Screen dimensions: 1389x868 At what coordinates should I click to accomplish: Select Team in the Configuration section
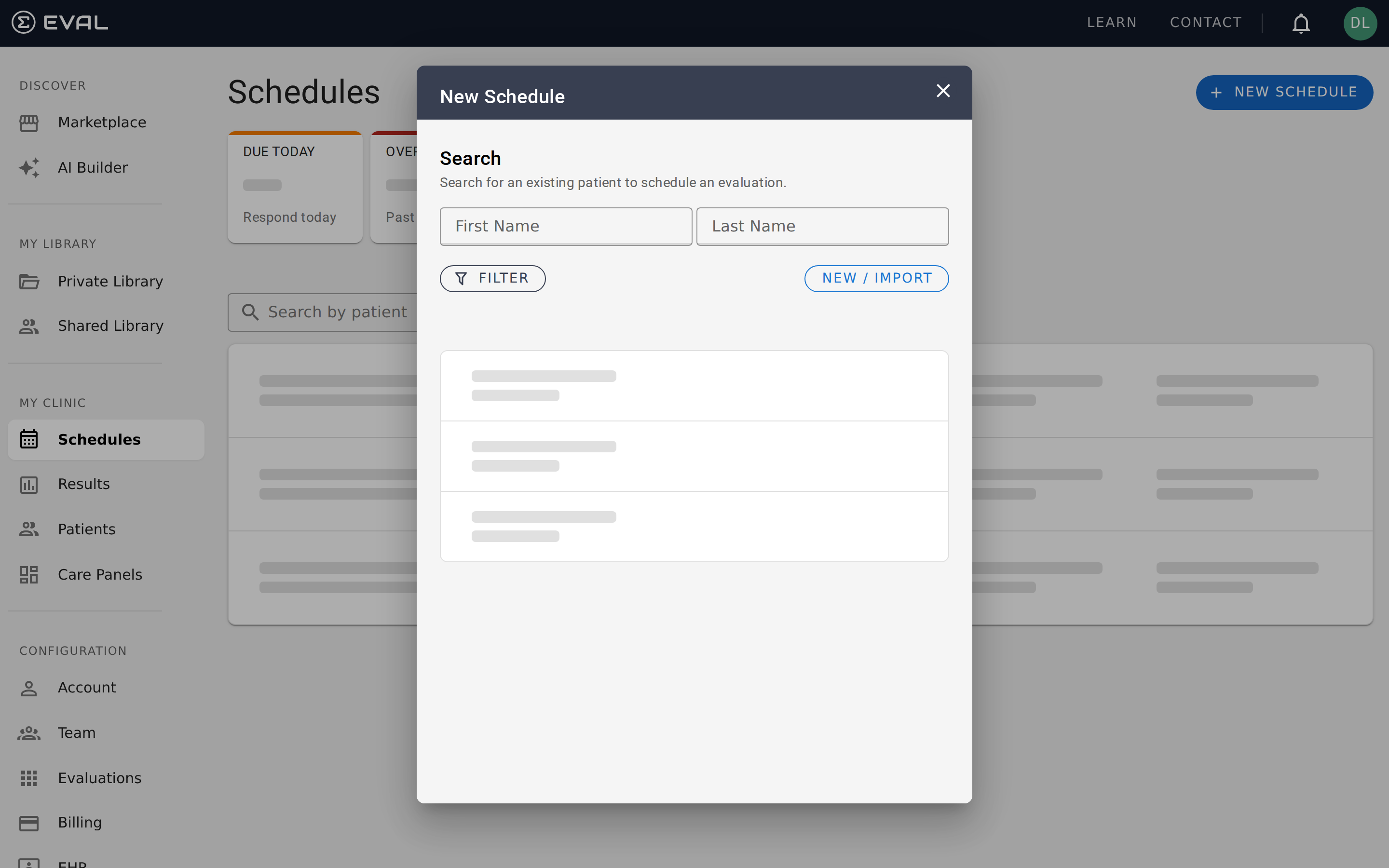coord(76,732)
